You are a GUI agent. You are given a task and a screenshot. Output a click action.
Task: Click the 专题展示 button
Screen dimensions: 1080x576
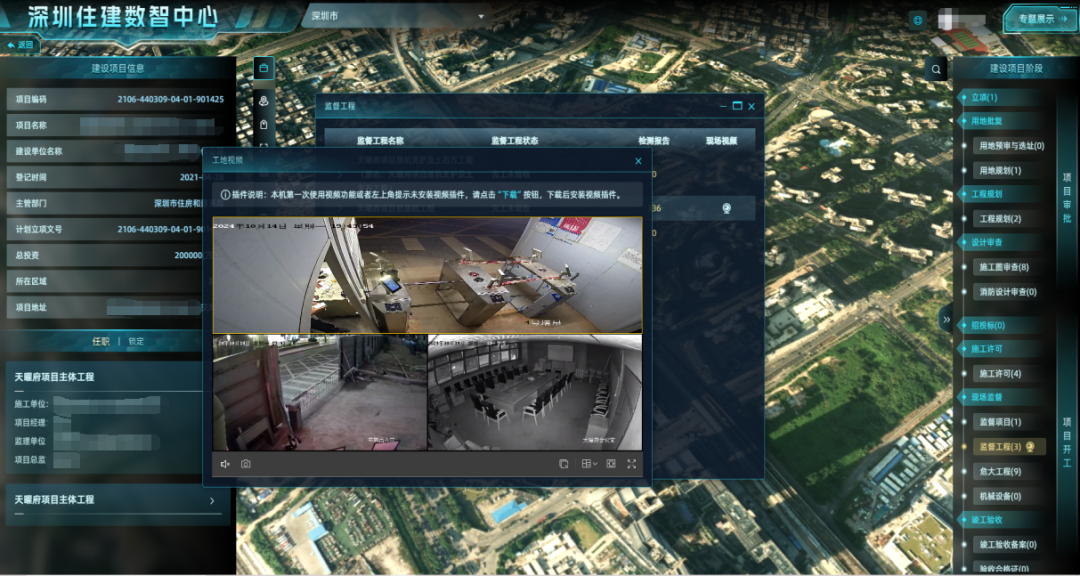pos(1040,18)
